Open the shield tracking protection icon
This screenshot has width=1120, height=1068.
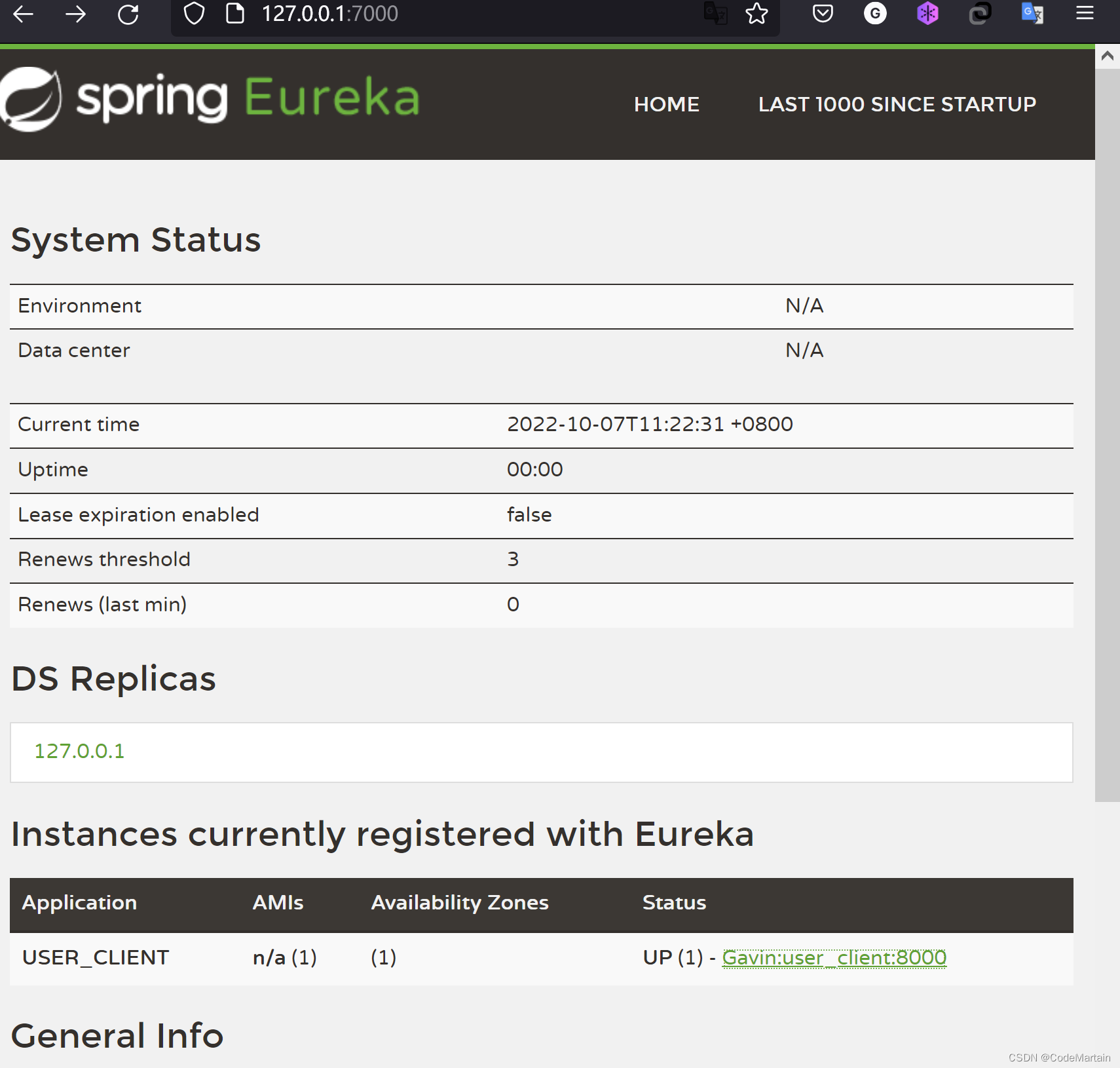194,13
